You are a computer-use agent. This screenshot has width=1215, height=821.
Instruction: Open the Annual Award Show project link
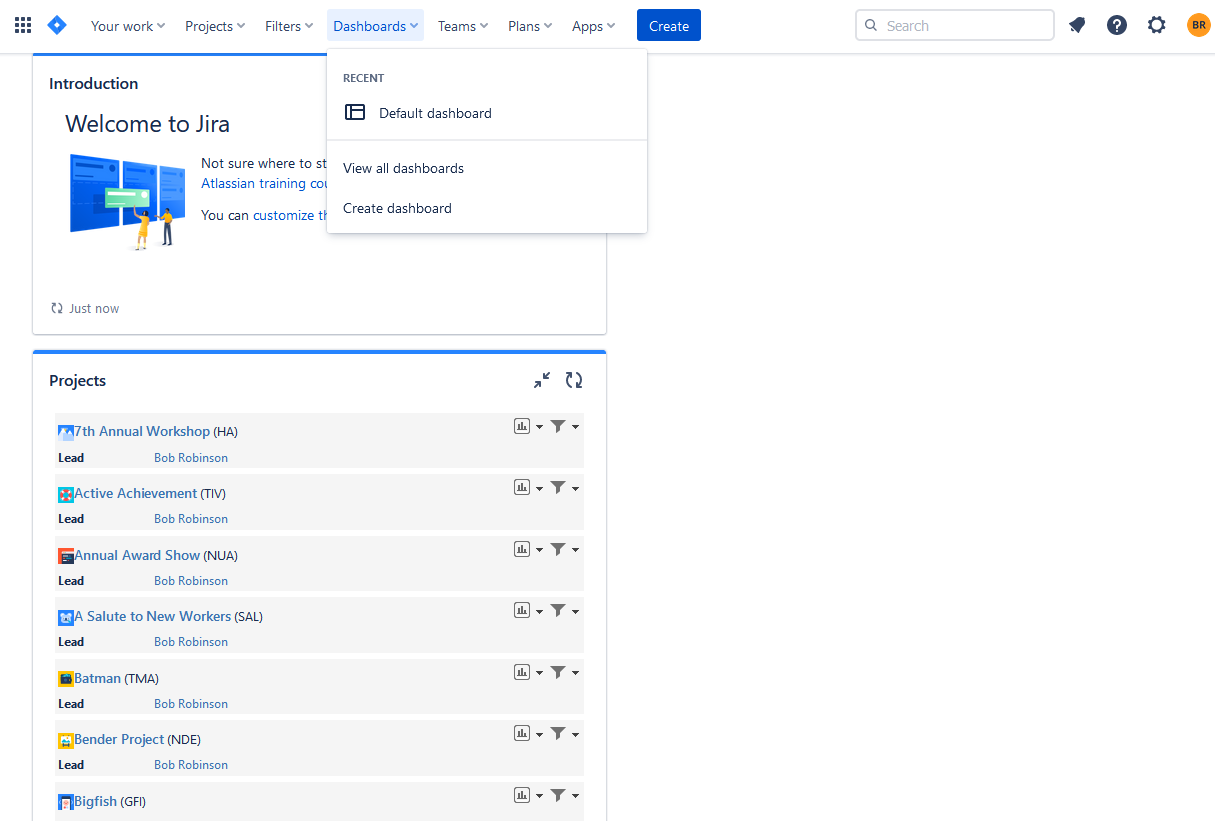[137, 555]
